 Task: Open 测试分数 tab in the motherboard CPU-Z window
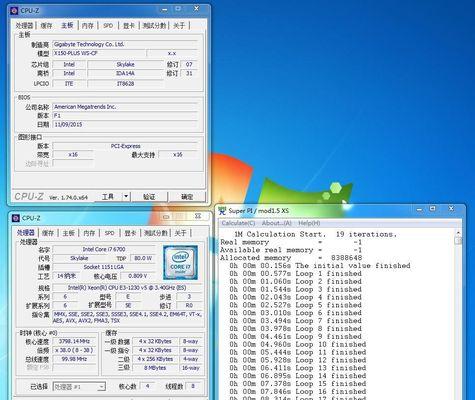[154, 25]
